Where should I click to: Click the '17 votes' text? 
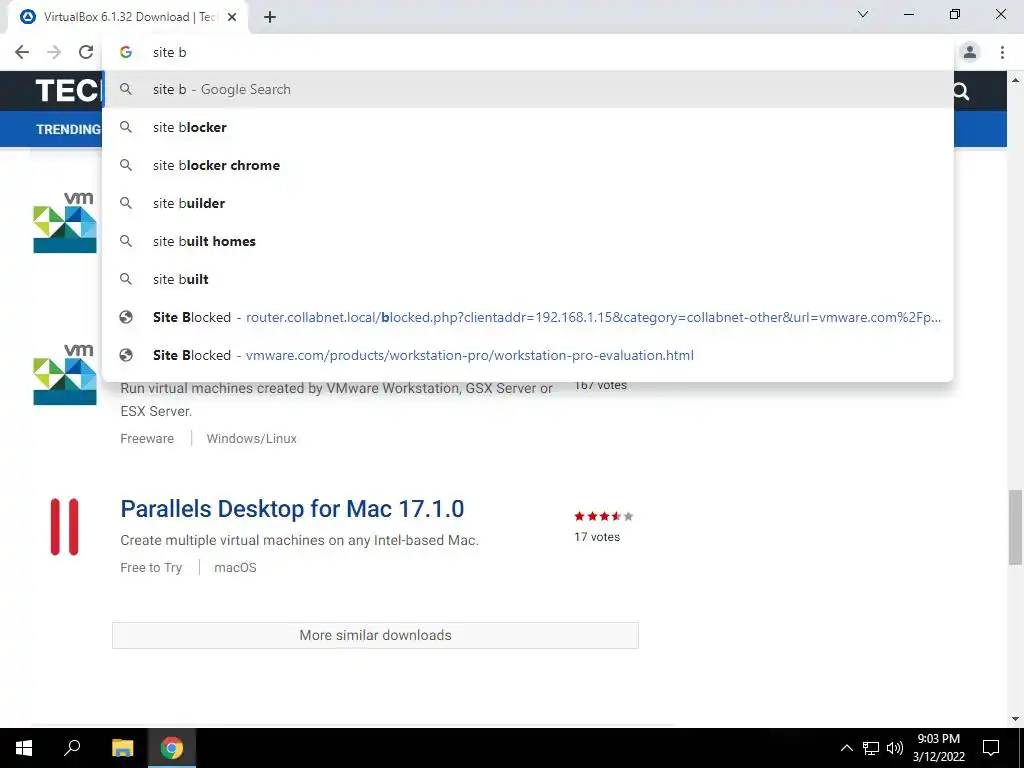pos(597,537)
